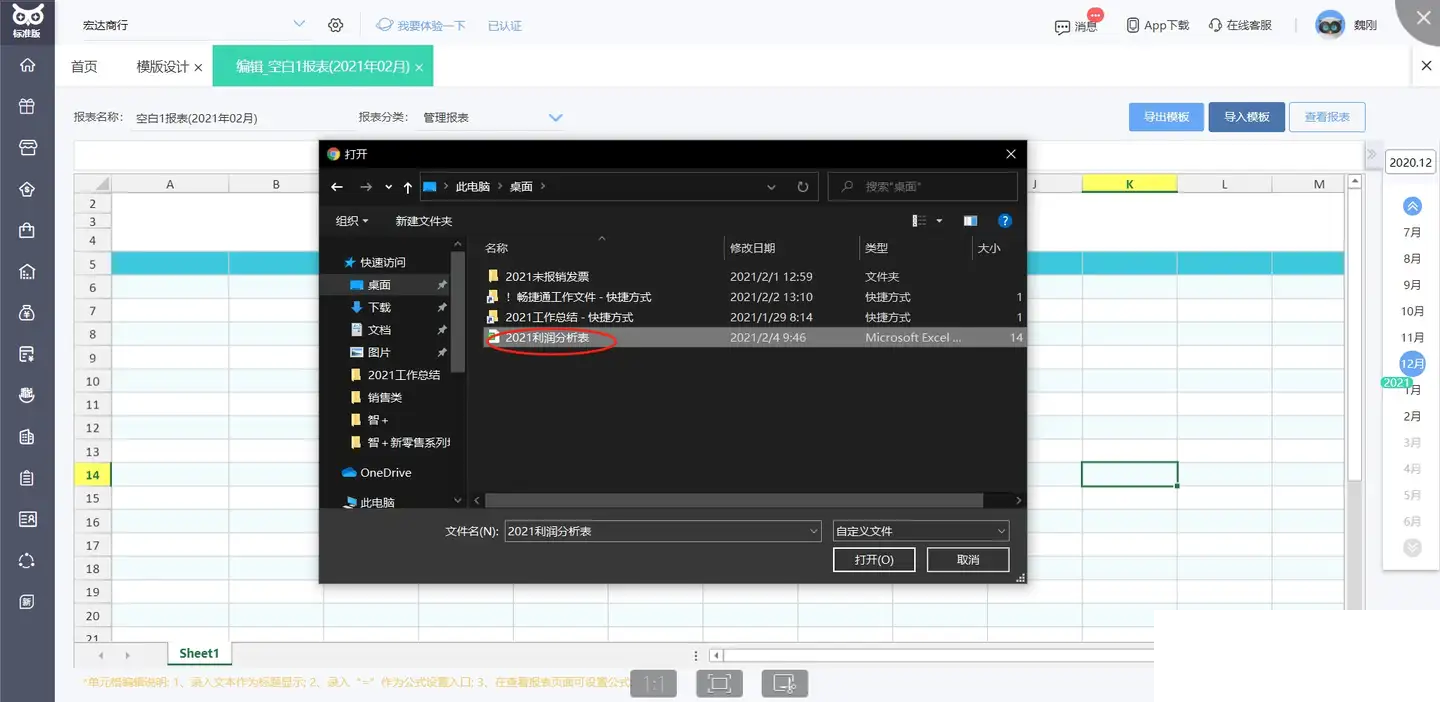Viewport: 1440px width, 702px height.
Task: Open the 组织 menu in file dialog
Action: click(352, 221)
